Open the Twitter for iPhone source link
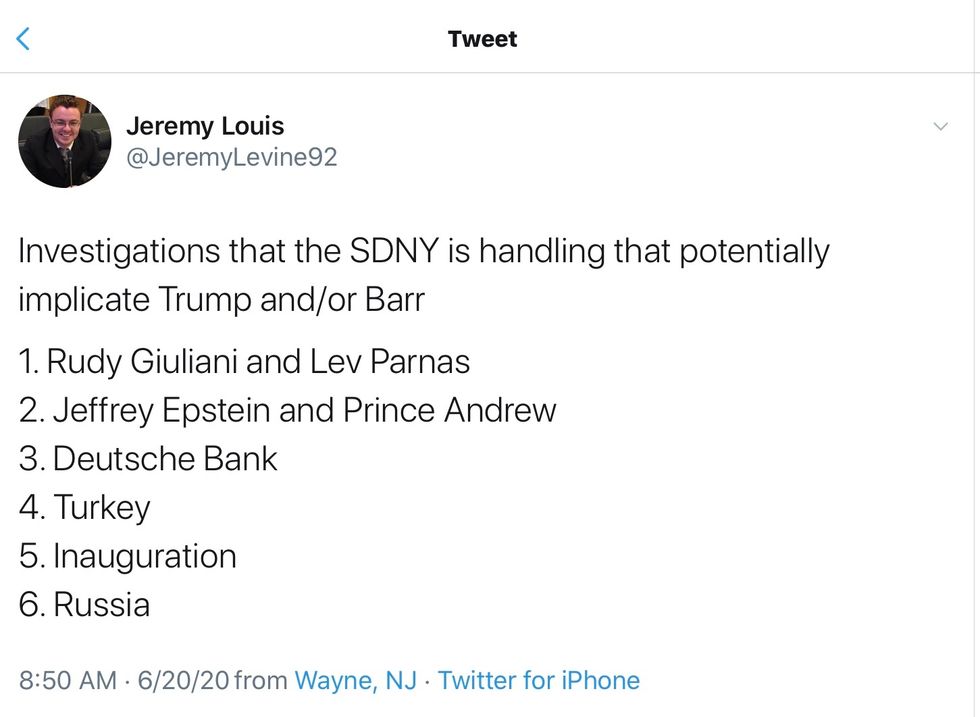This screenshot has width=980, height=717. [538, 681]
